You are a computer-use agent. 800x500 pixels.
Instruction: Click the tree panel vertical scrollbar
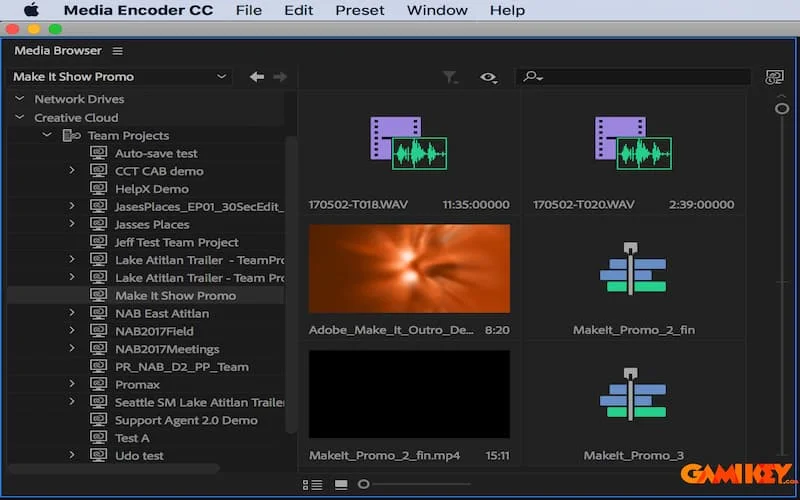[x=291, y=285]
